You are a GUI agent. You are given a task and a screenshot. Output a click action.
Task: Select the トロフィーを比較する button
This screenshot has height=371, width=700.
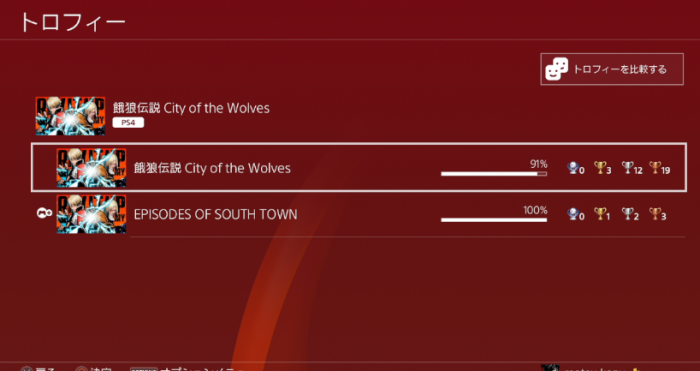(612, 69)
